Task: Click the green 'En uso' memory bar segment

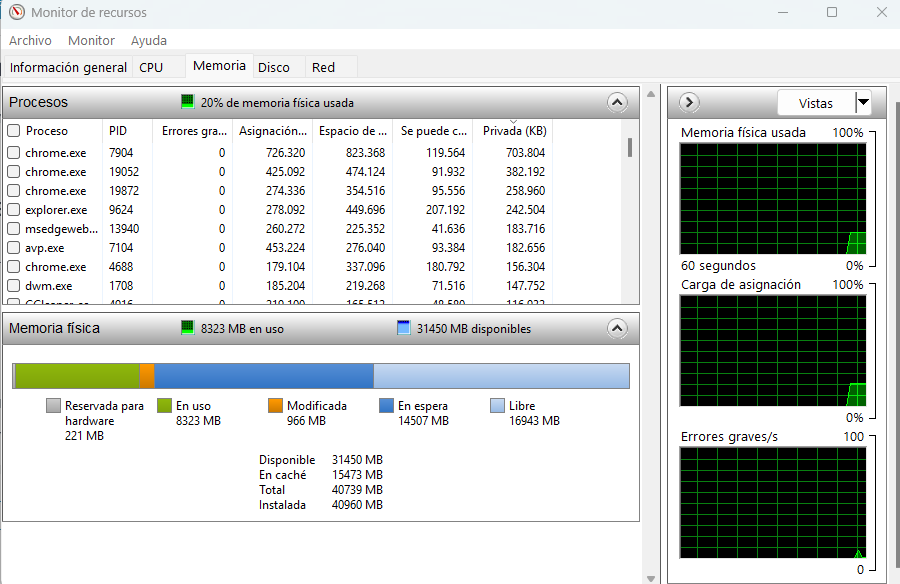Action: (77, 375)
